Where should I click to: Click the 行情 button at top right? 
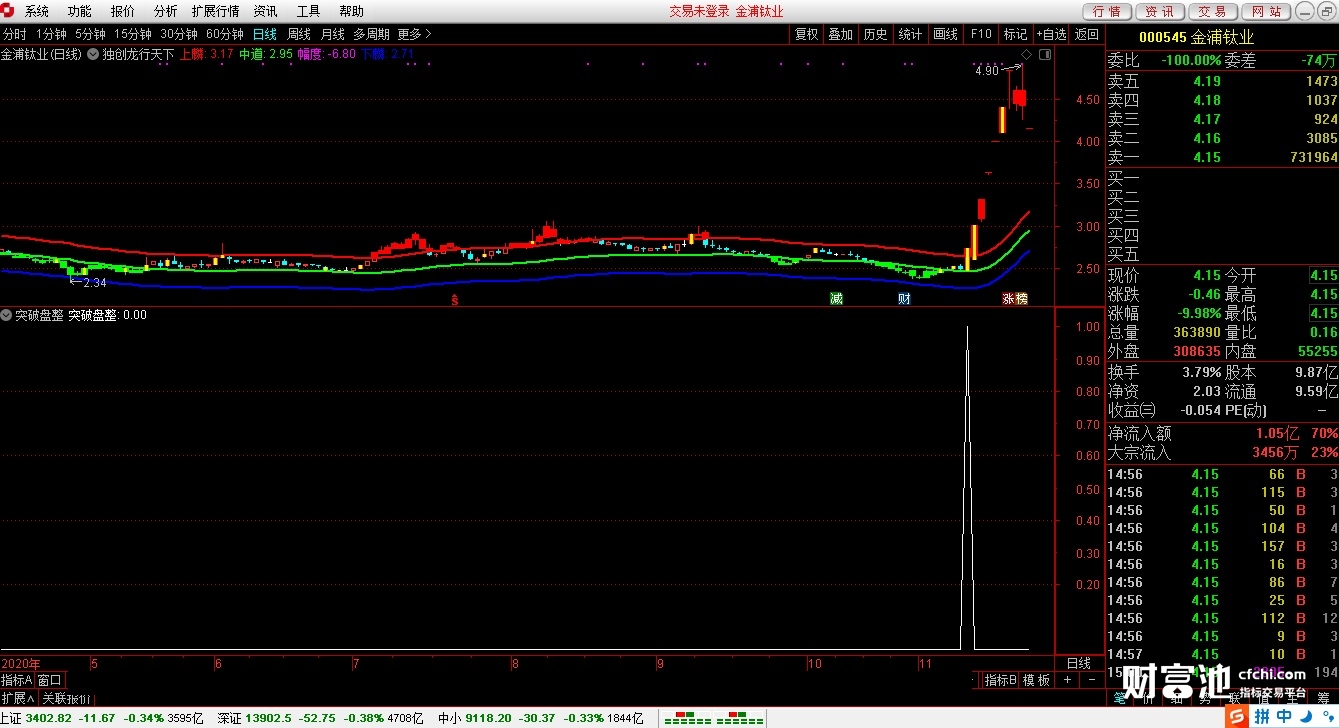coord(1107,12)
